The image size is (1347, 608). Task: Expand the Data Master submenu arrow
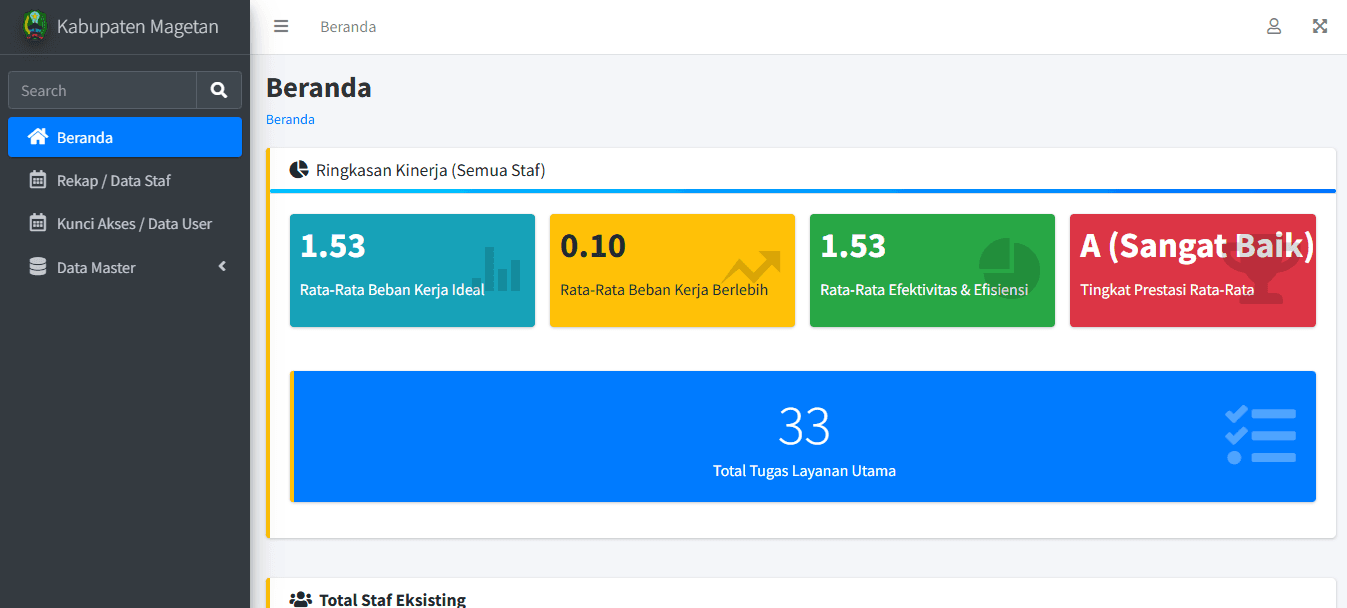(222, 267)
